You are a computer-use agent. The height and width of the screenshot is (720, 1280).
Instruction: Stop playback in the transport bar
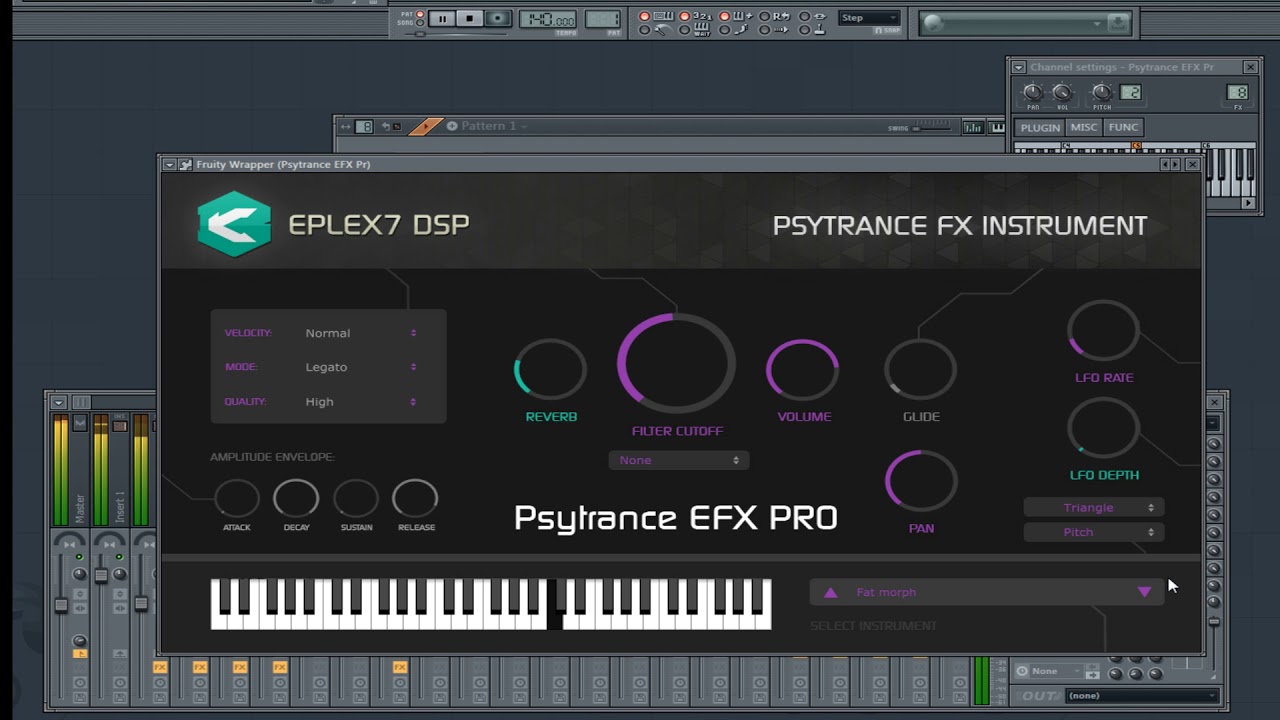click(x=470, y=19)
